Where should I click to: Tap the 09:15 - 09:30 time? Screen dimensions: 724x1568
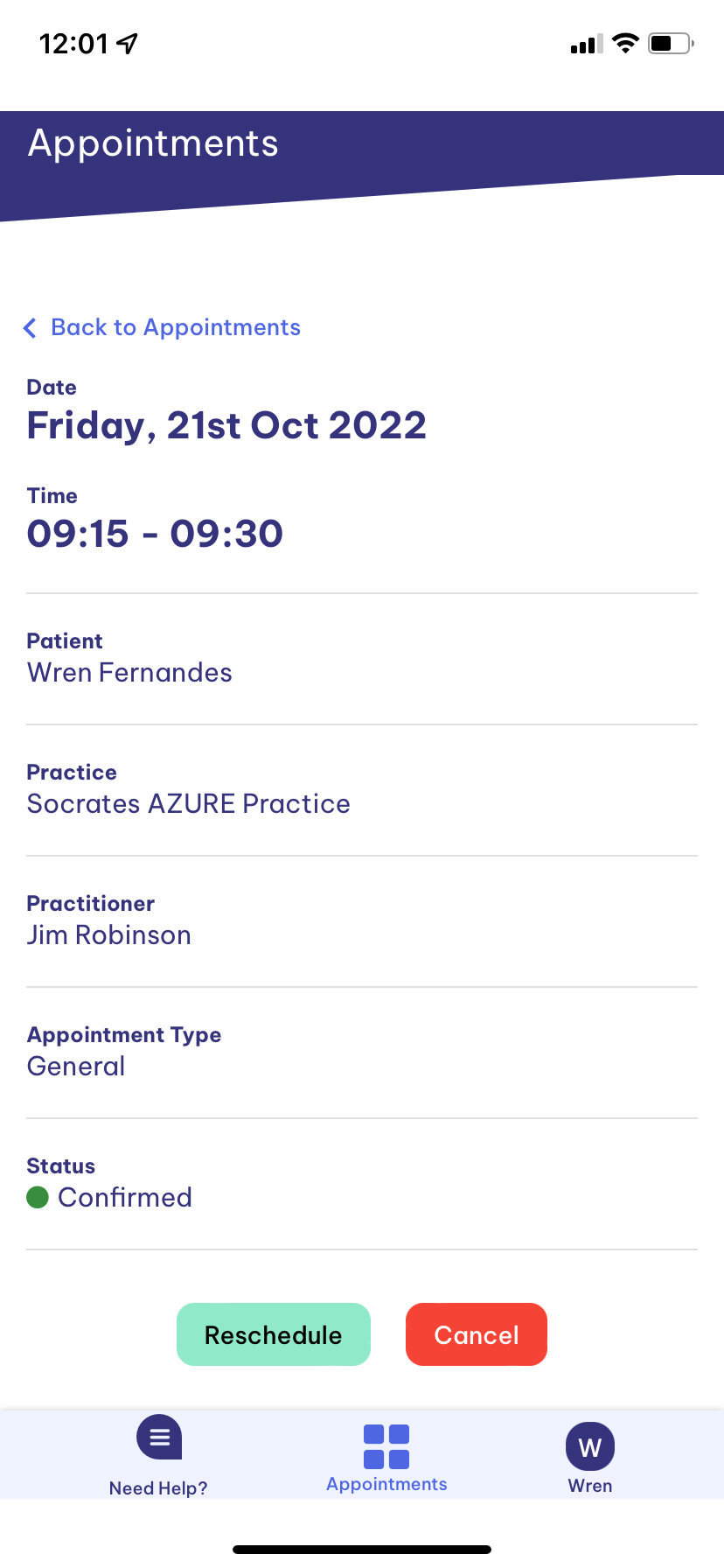(x=155, y=534)
